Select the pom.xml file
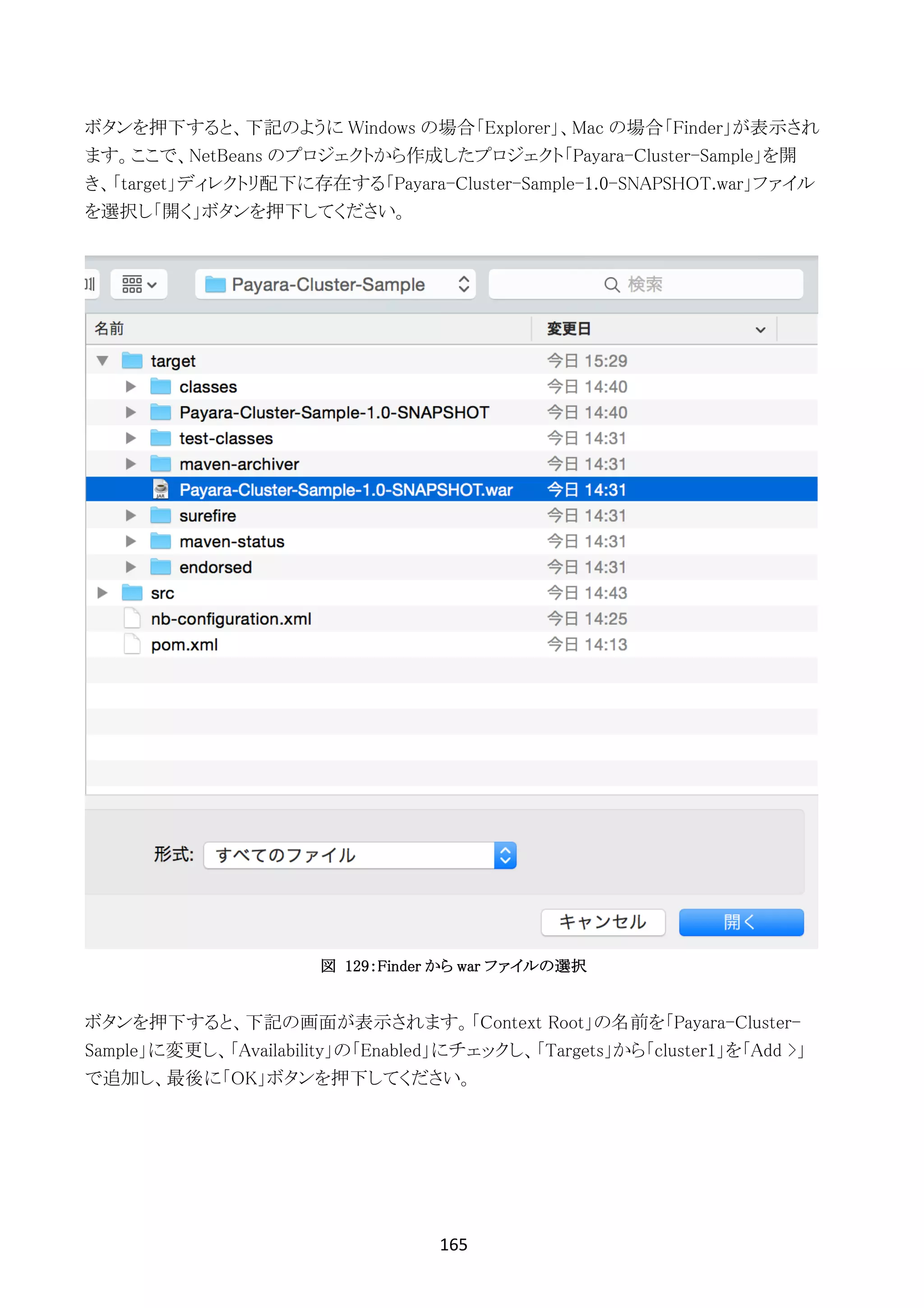The width and height of the screenshot is (924, 1308). pyautogui.click(x=185, y=645)
